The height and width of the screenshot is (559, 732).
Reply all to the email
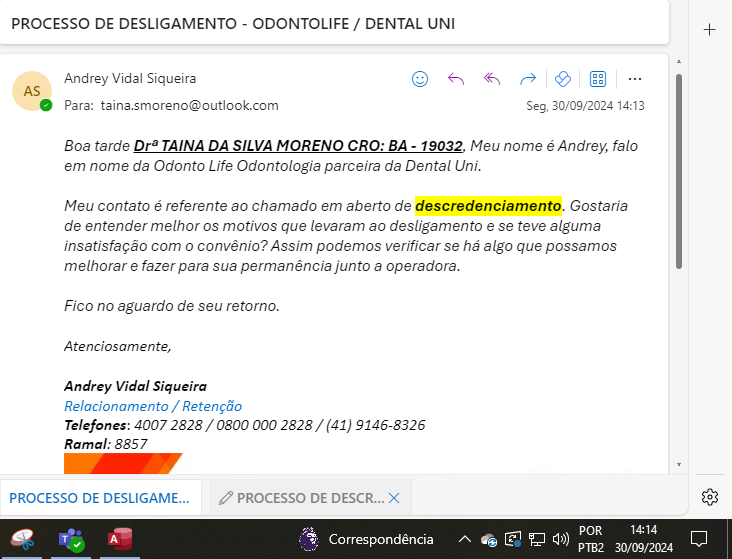(x=492, y=79)
